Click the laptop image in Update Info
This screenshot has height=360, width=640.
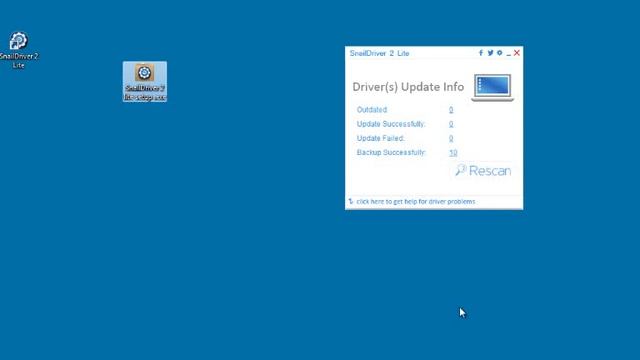tap(492, 87)
